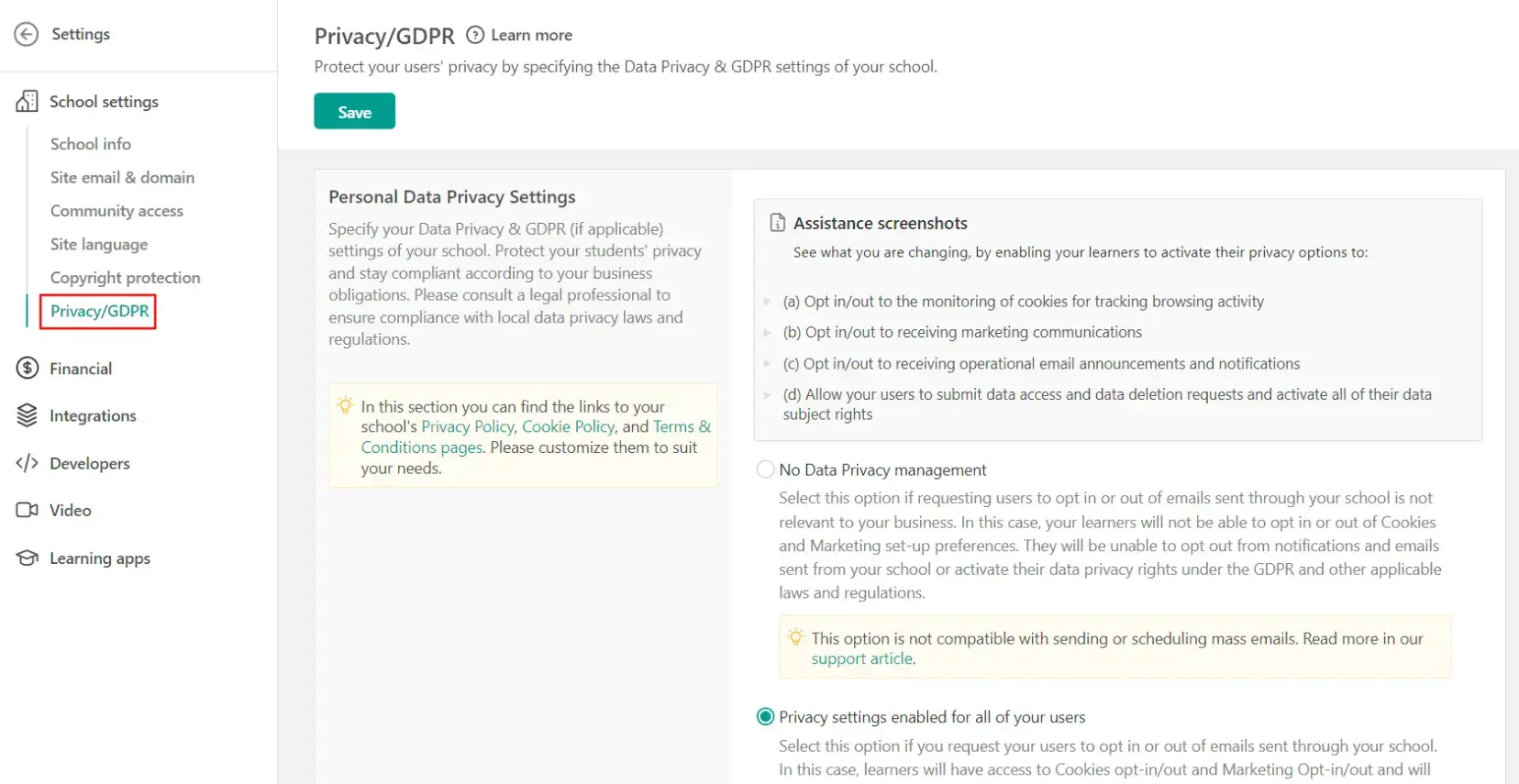The image size is (1519, 784).
Task: Click the School settings building icon
Action: pyautogui.click(x=27, y=101)
